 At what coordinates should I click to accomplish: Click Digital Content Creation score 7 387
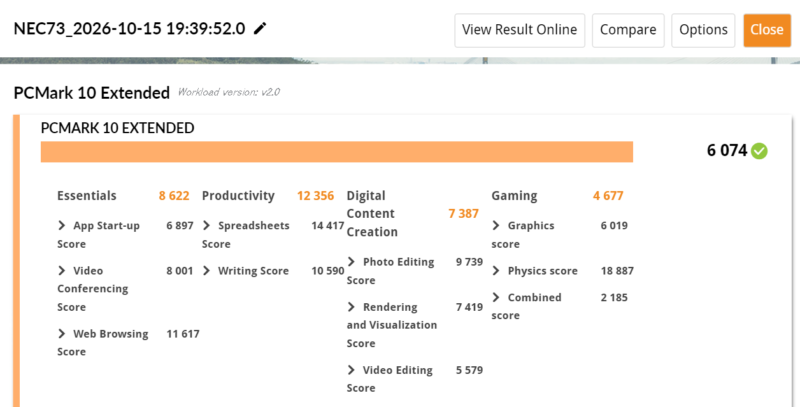(463, 214)
